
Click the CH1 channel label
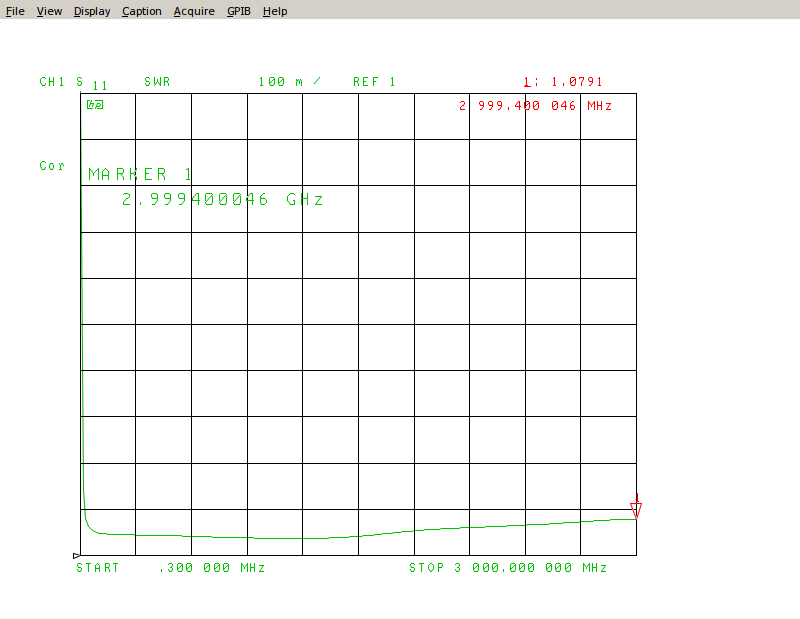coord(52,82)
